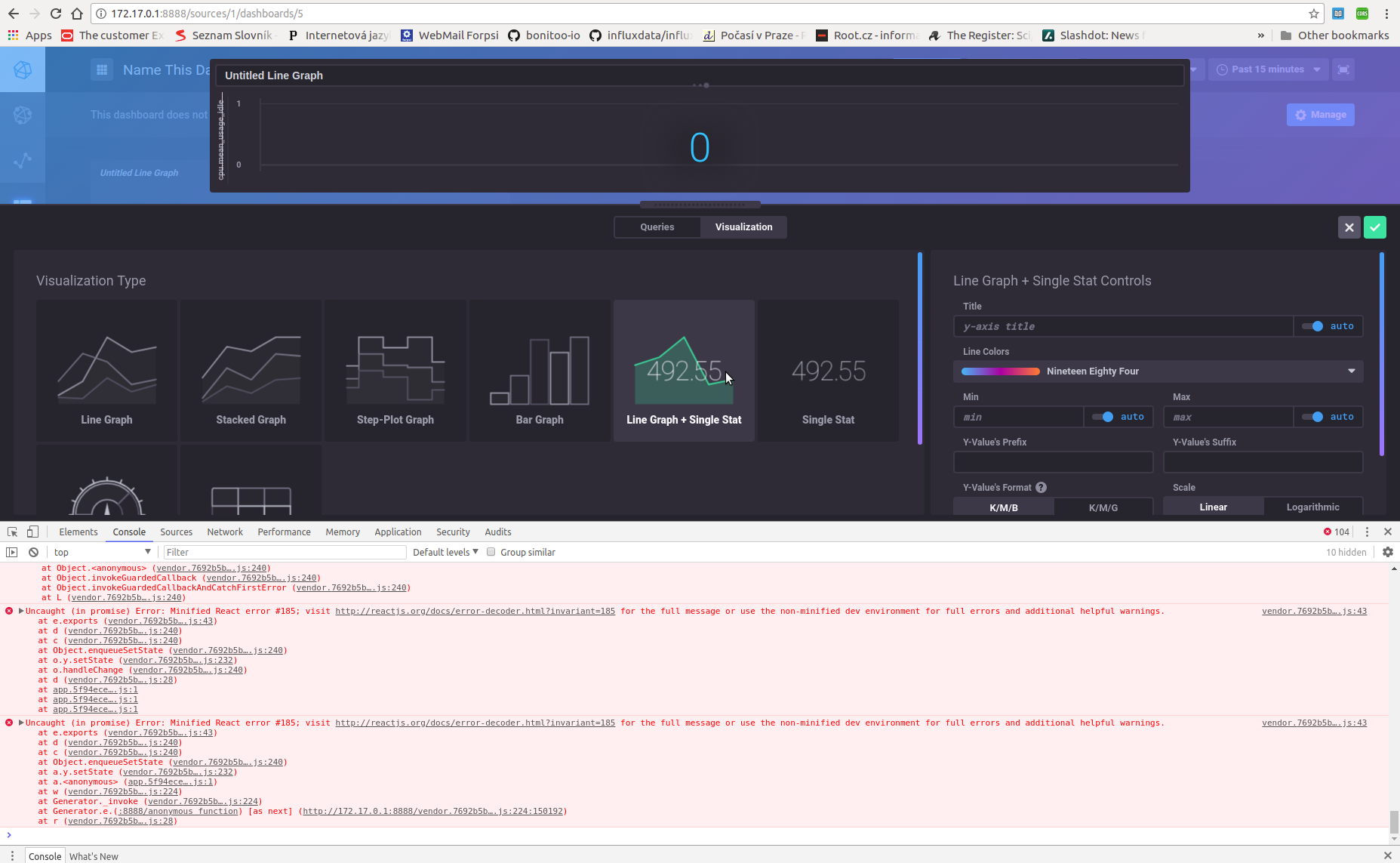Open the Default levels filter dropdown

tap(445, 552)
